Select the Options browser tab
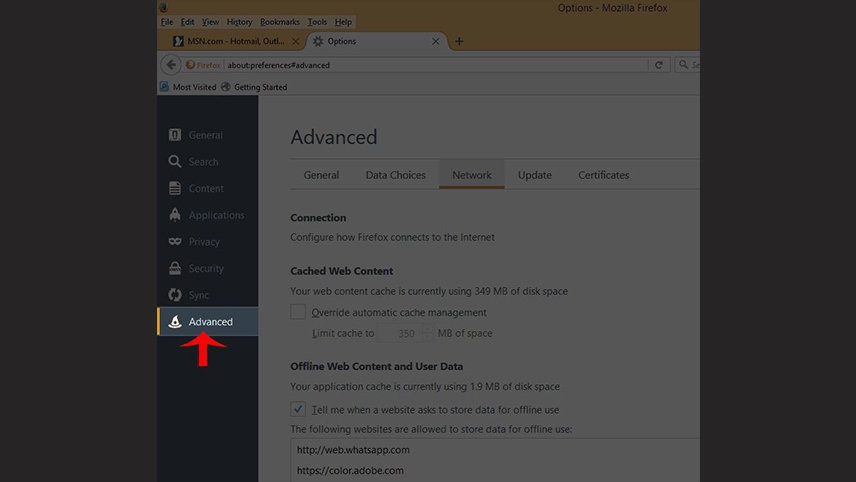856x482 pixels. click(377, 41)
